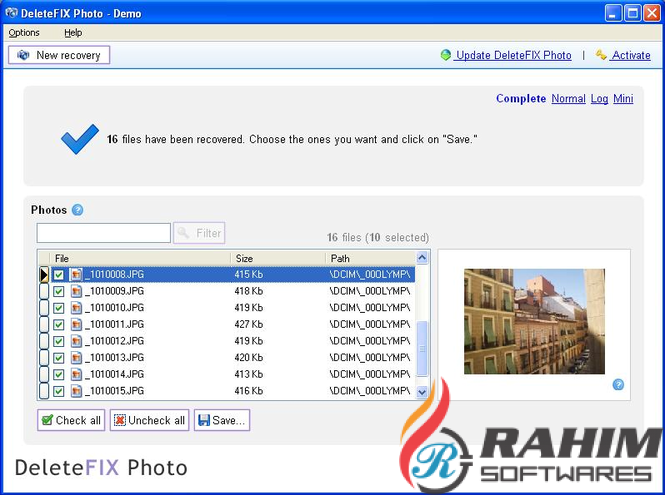Click the path cell of _1010008.JPG
Viewport: 665px width, 495px height.
pyautogui.click(x=370, y=274)
